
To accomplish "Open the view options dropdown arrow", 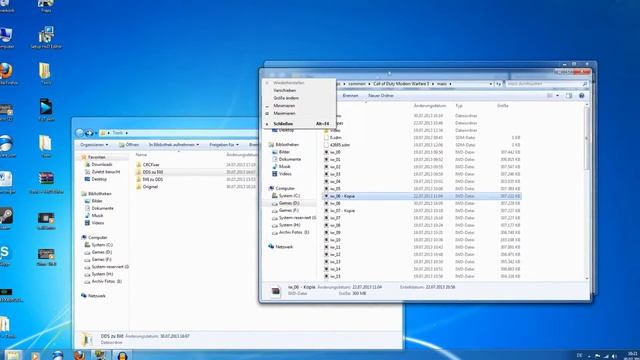I will [558, 96].
